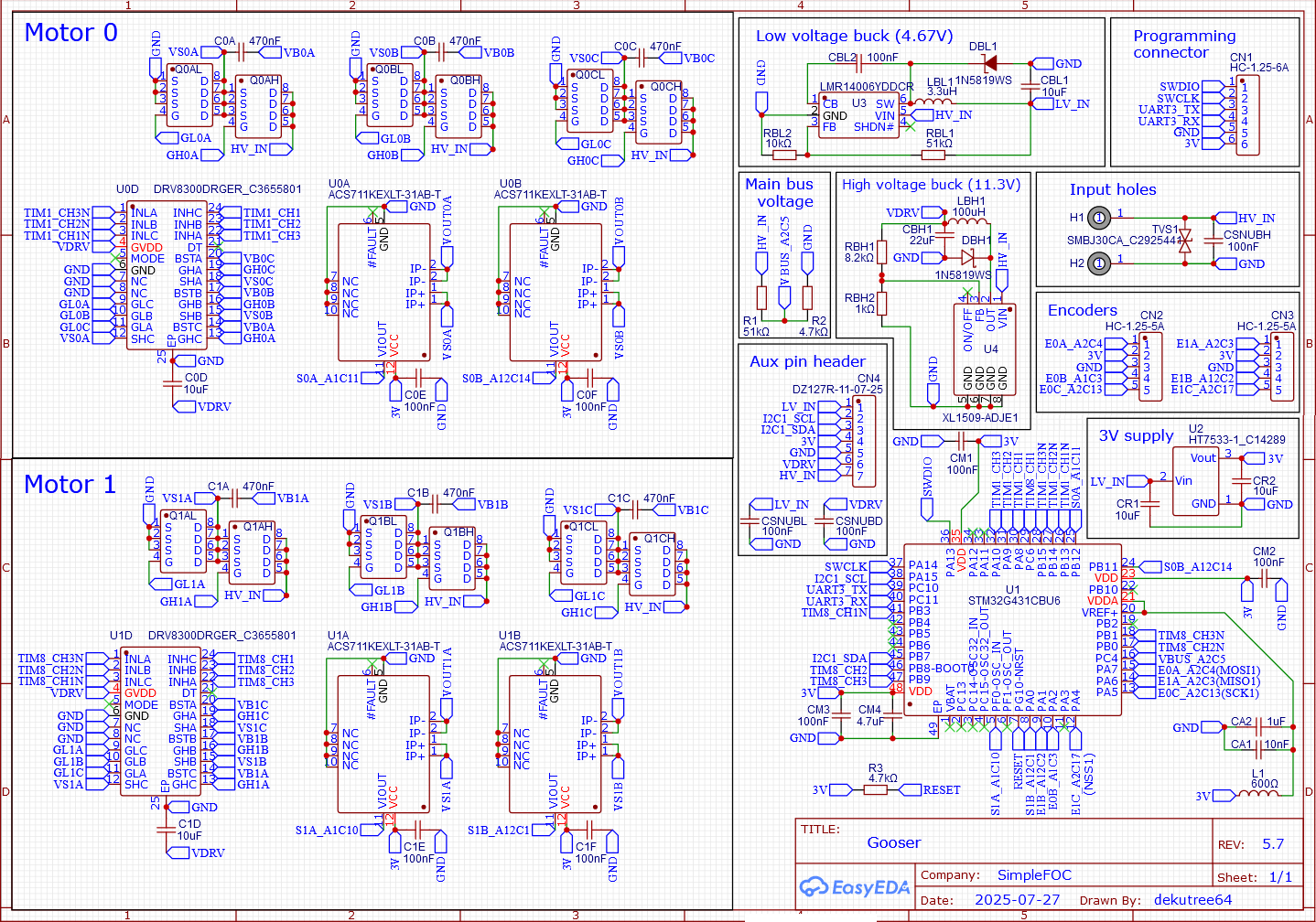Select the H2 input hole symbol
1316x922 pixels.
click(x=1099, y=263)
